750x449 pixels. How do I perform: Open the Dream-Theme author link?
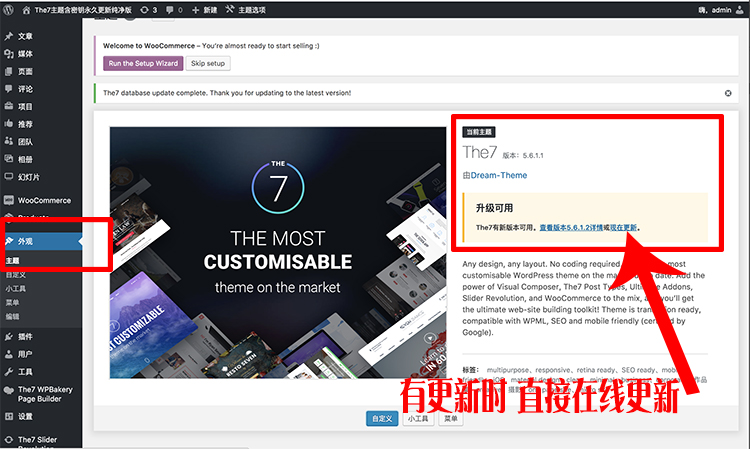499,175
